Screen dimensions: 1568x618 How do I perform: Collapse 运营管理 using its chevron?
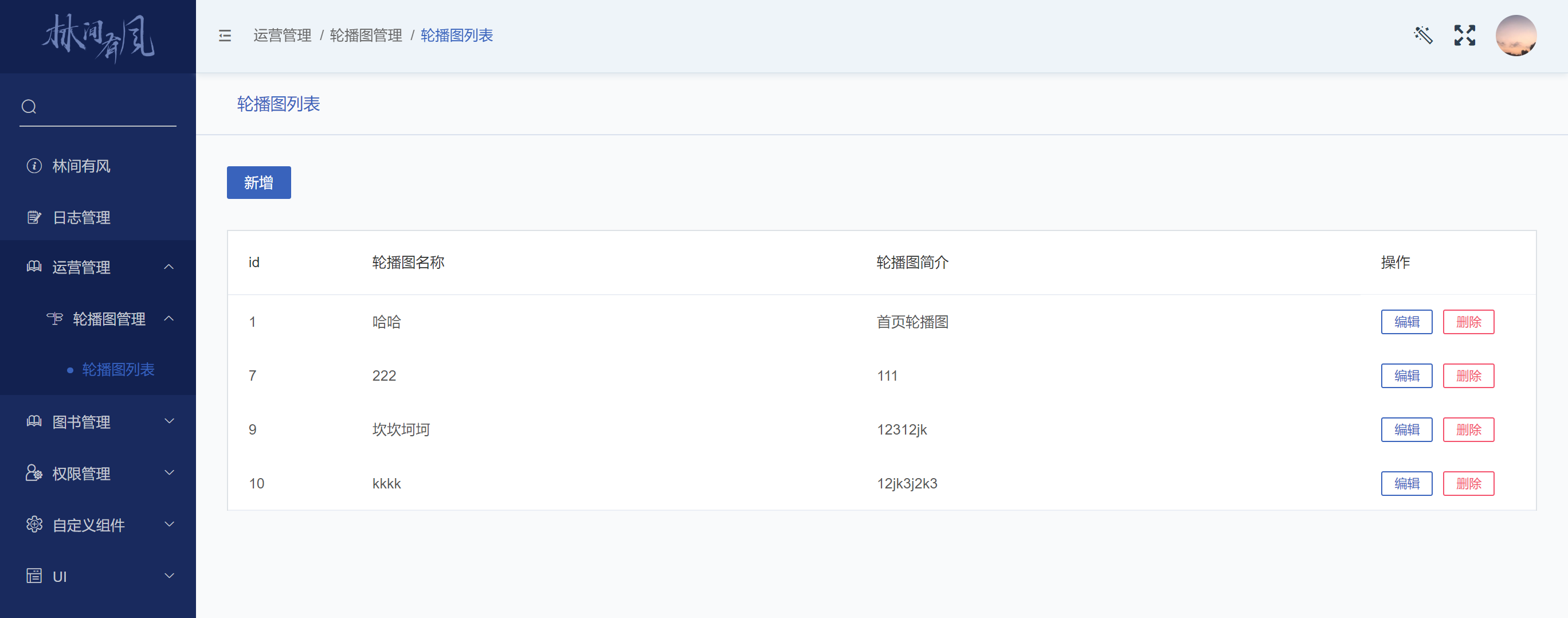pos(169,267)
